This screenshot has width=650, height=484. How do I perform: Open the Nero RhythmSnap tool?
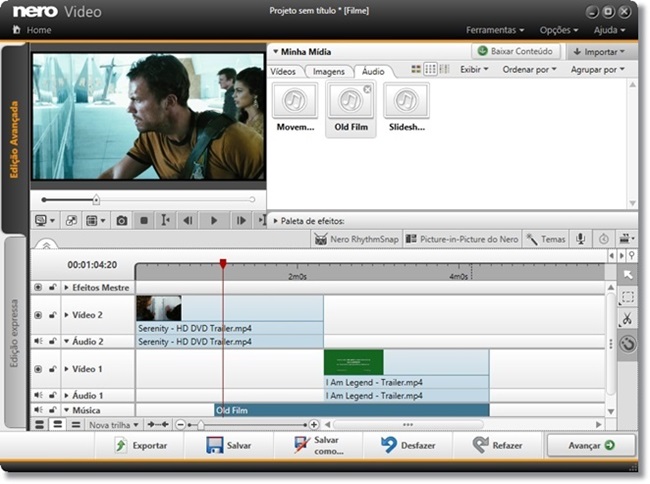(x=357, y=239)
